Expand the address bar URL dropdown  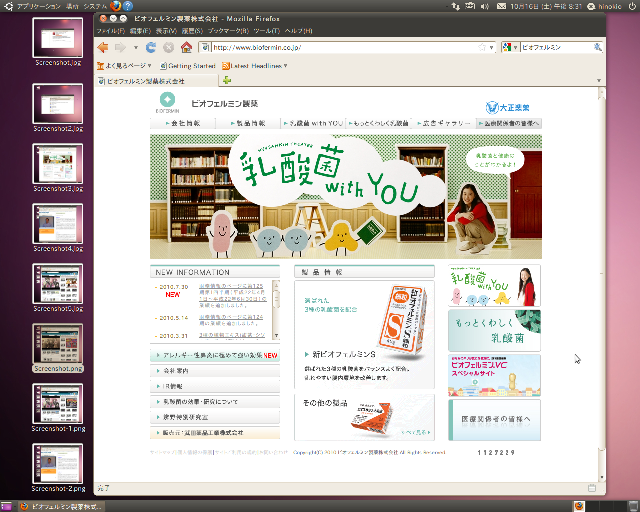pyautogui.click(x=491, y=47)
